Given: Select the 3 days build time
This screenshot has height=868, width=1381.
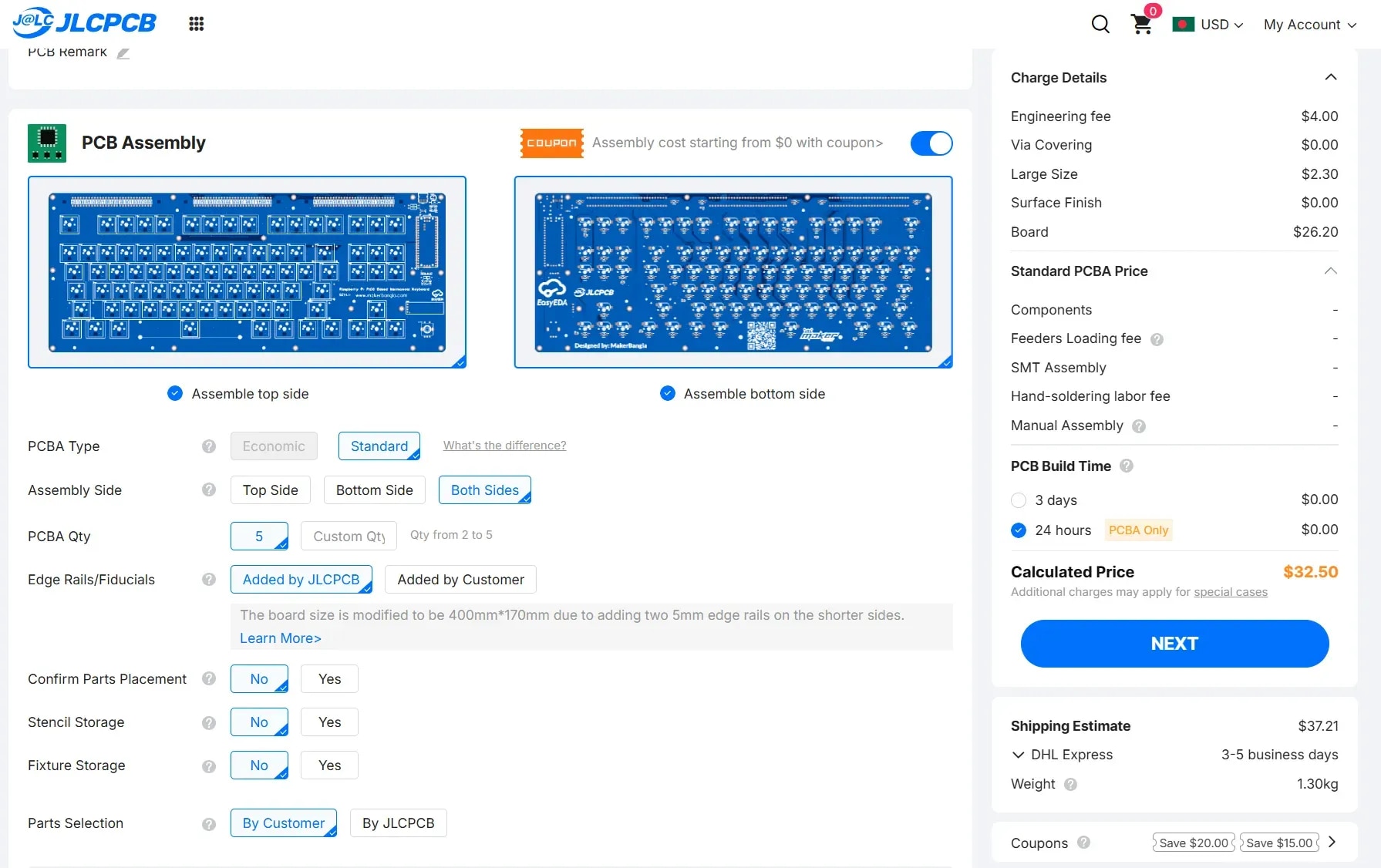Looking at the screenshot, I should tap(1019, 500).
